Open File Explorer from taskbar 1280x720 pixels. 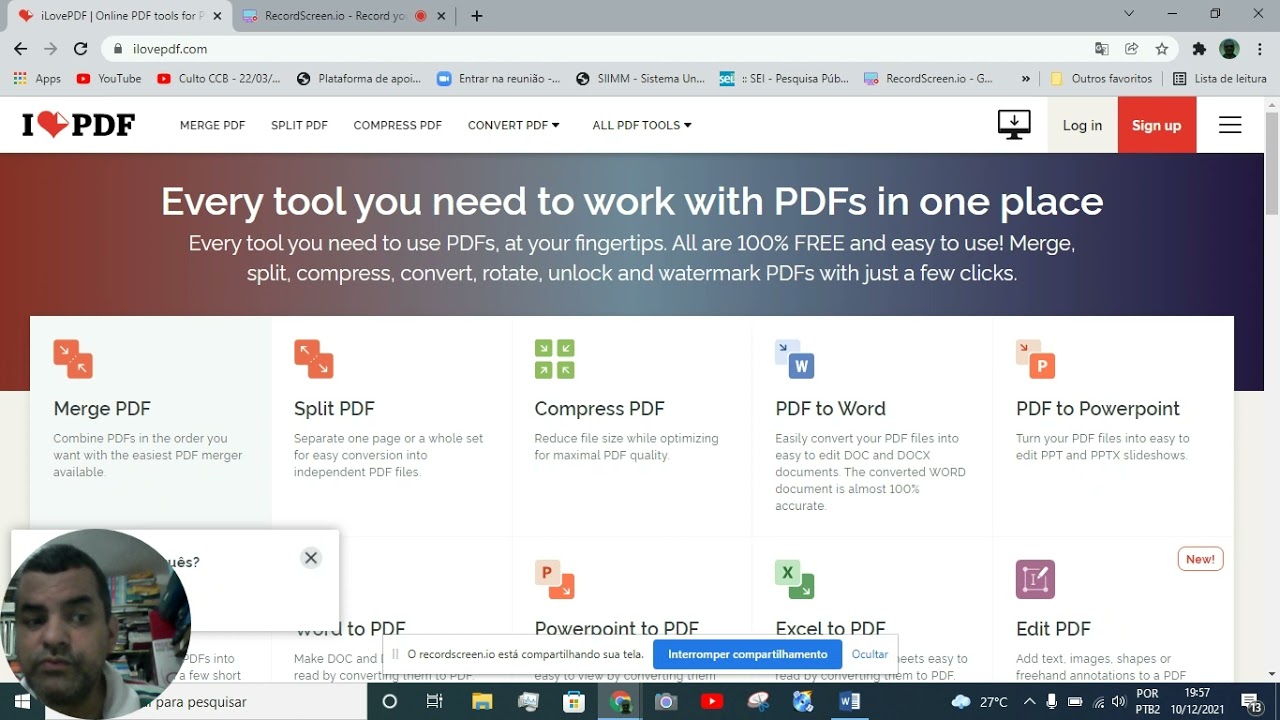[482, 702]
